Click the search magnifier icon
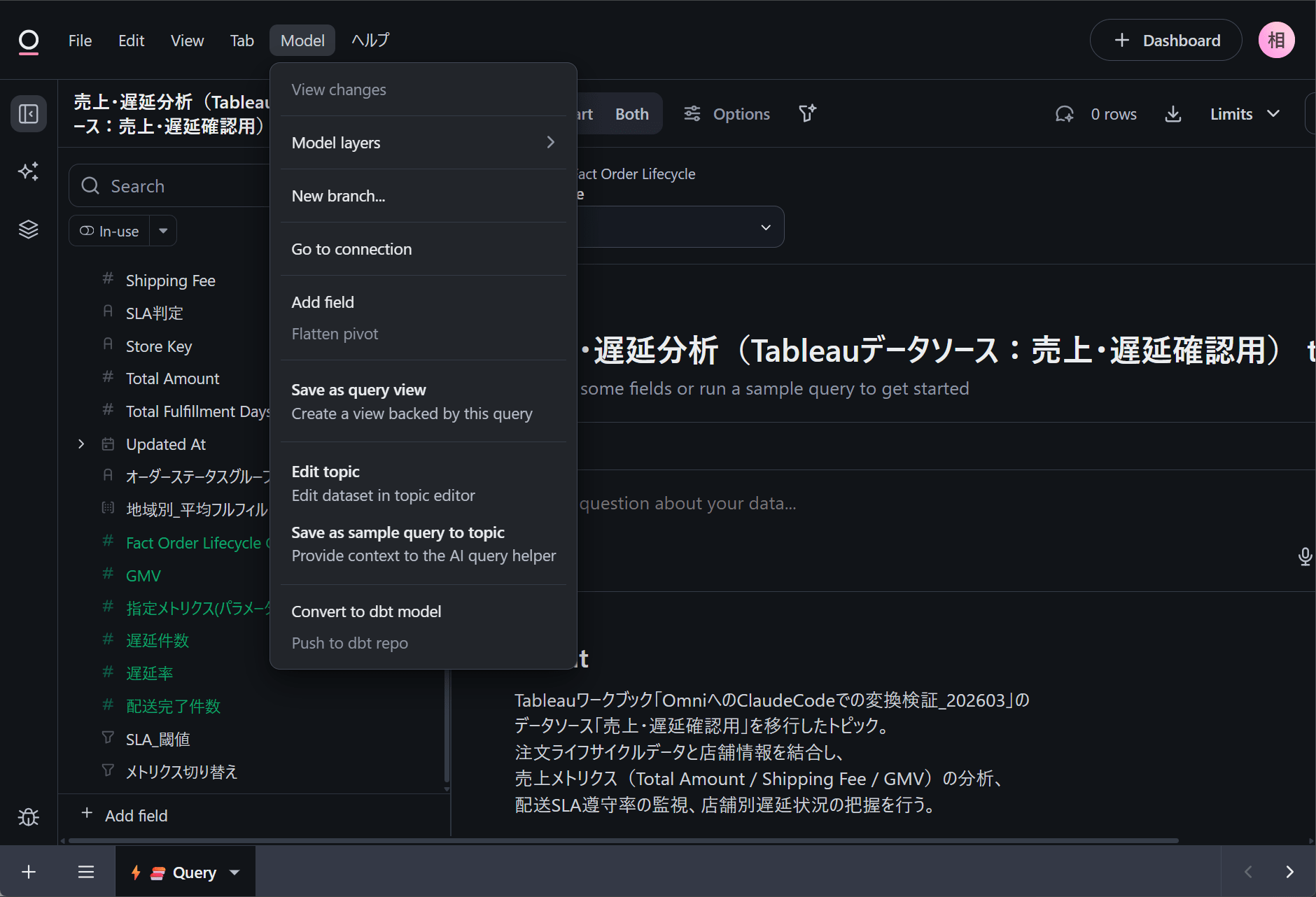 90,185
